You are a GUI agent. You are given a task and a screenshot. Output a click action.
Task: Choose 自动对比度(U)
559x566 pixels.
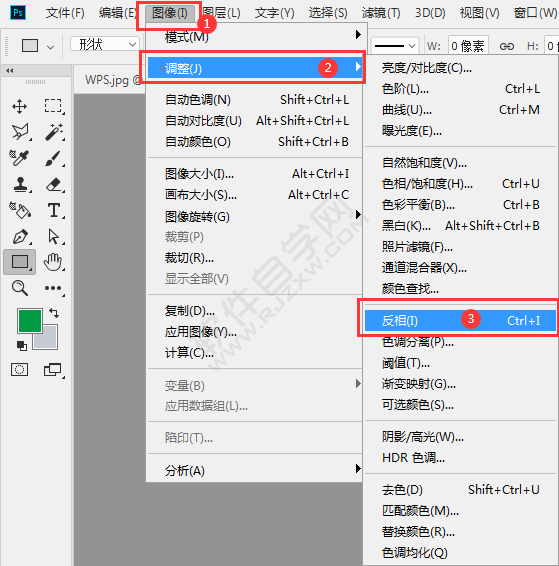click(x=255, y=121)
